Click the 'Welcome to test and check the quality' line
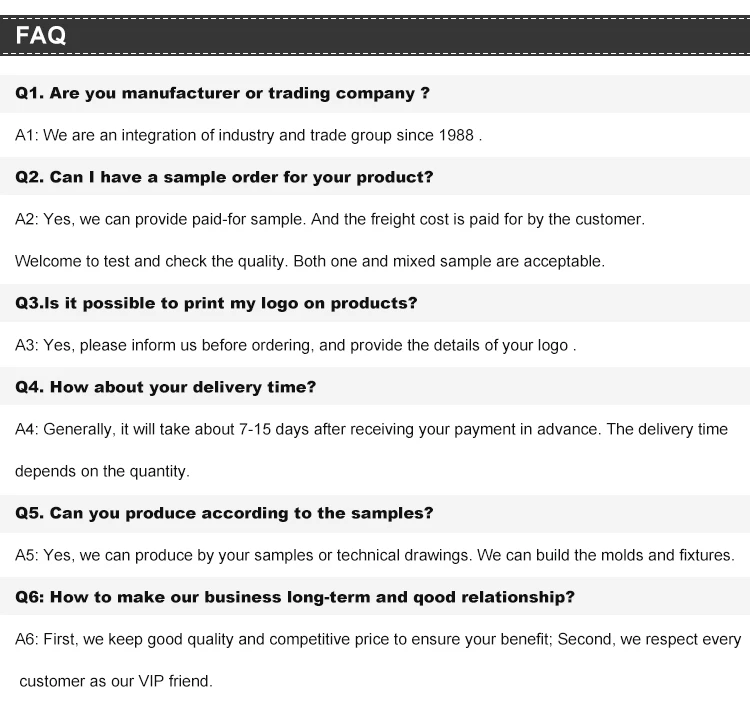750x719 pixels. 310,262
